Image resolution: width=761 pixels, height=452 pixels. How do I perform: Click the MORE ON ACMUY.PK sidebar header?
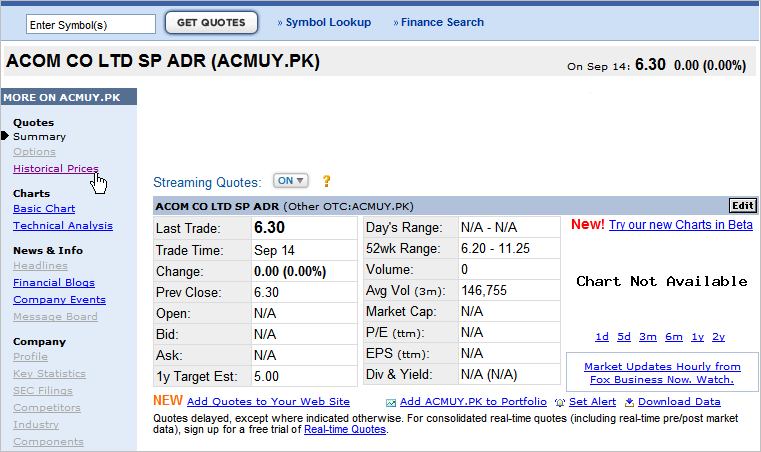68,97
